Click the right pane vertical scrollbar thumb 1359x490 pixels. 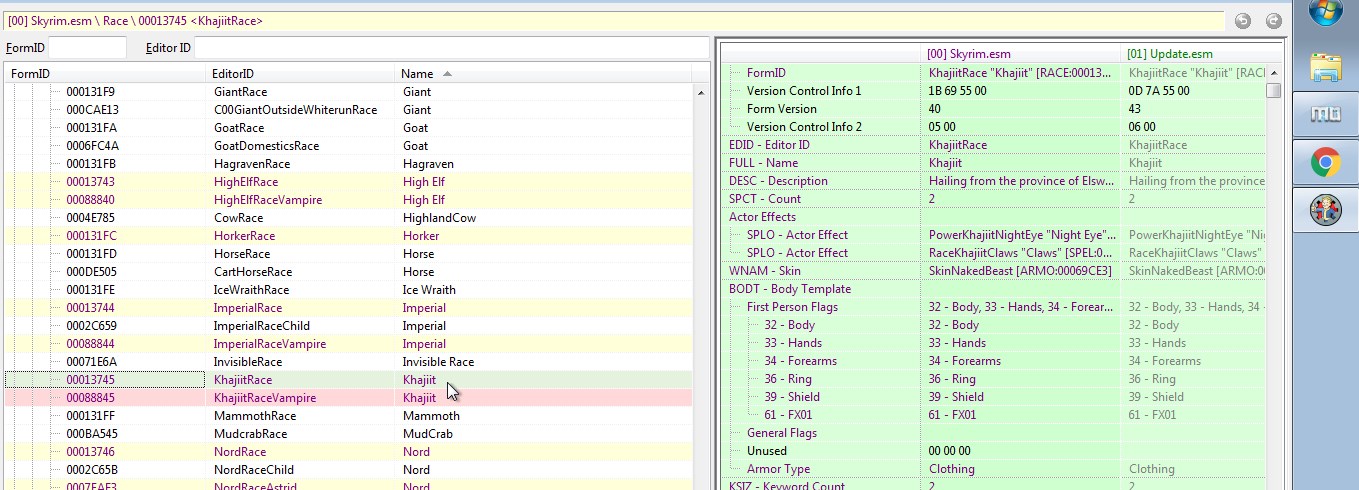point(1273,90)
